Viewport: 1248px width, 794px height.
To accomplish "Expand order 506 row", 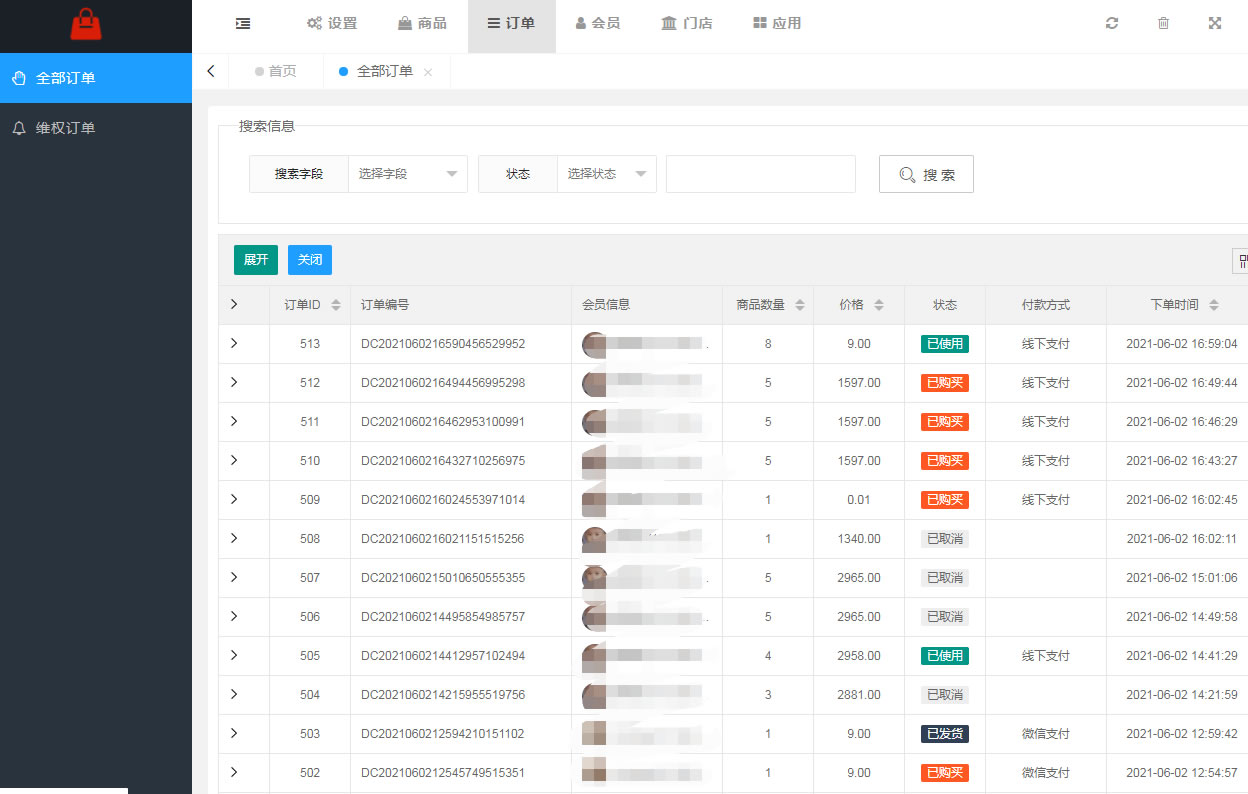I will pos(234,616).
